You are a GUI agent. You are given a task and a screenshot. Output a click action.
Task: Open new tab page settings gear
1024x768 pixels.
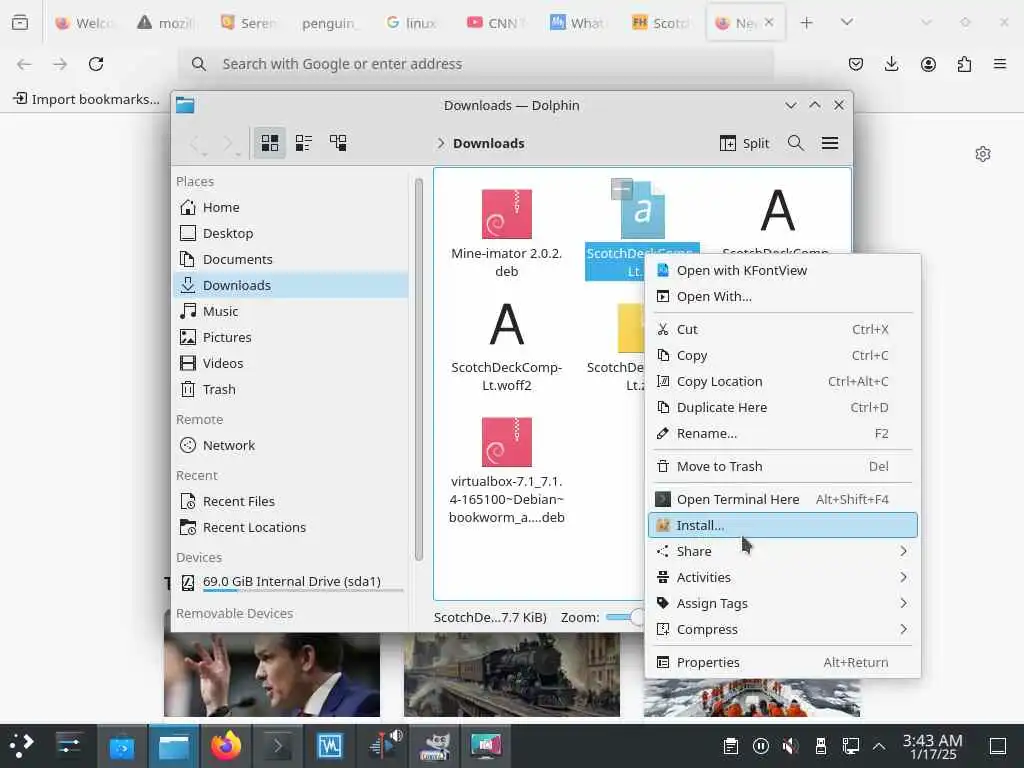(983, 154)
